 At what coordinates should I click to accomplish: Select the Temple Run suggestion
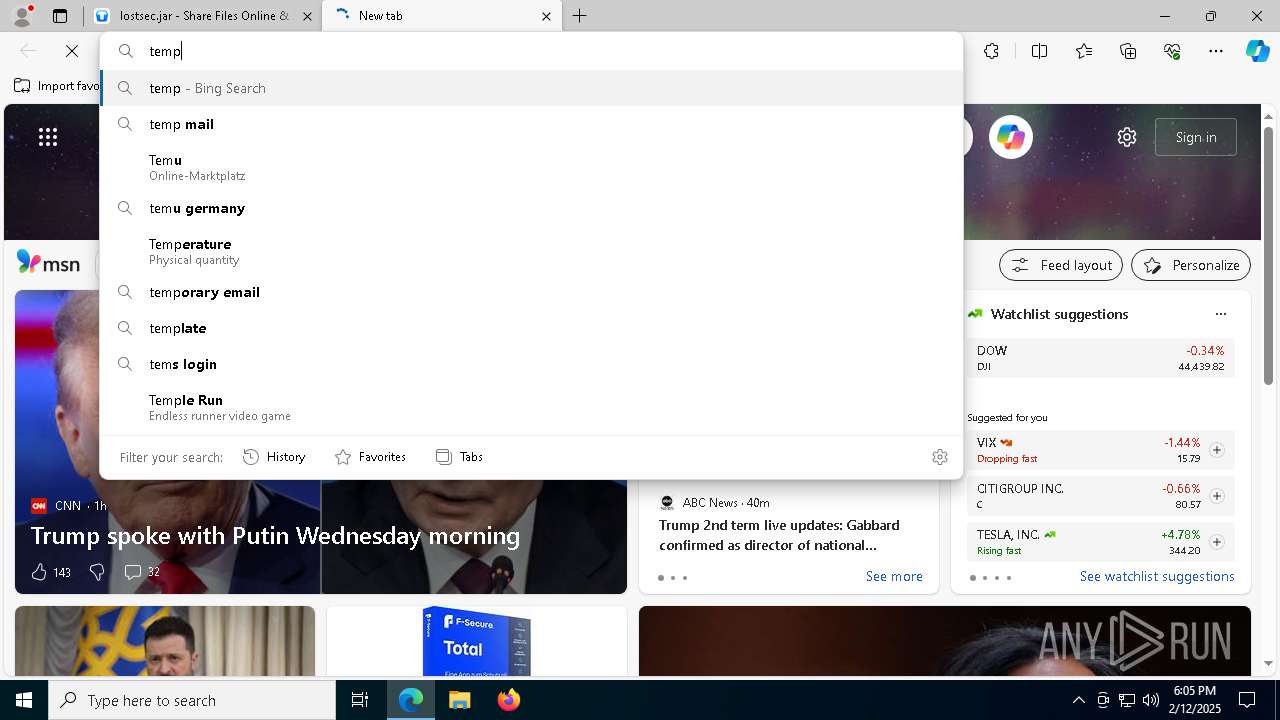(x=531, y=407)
